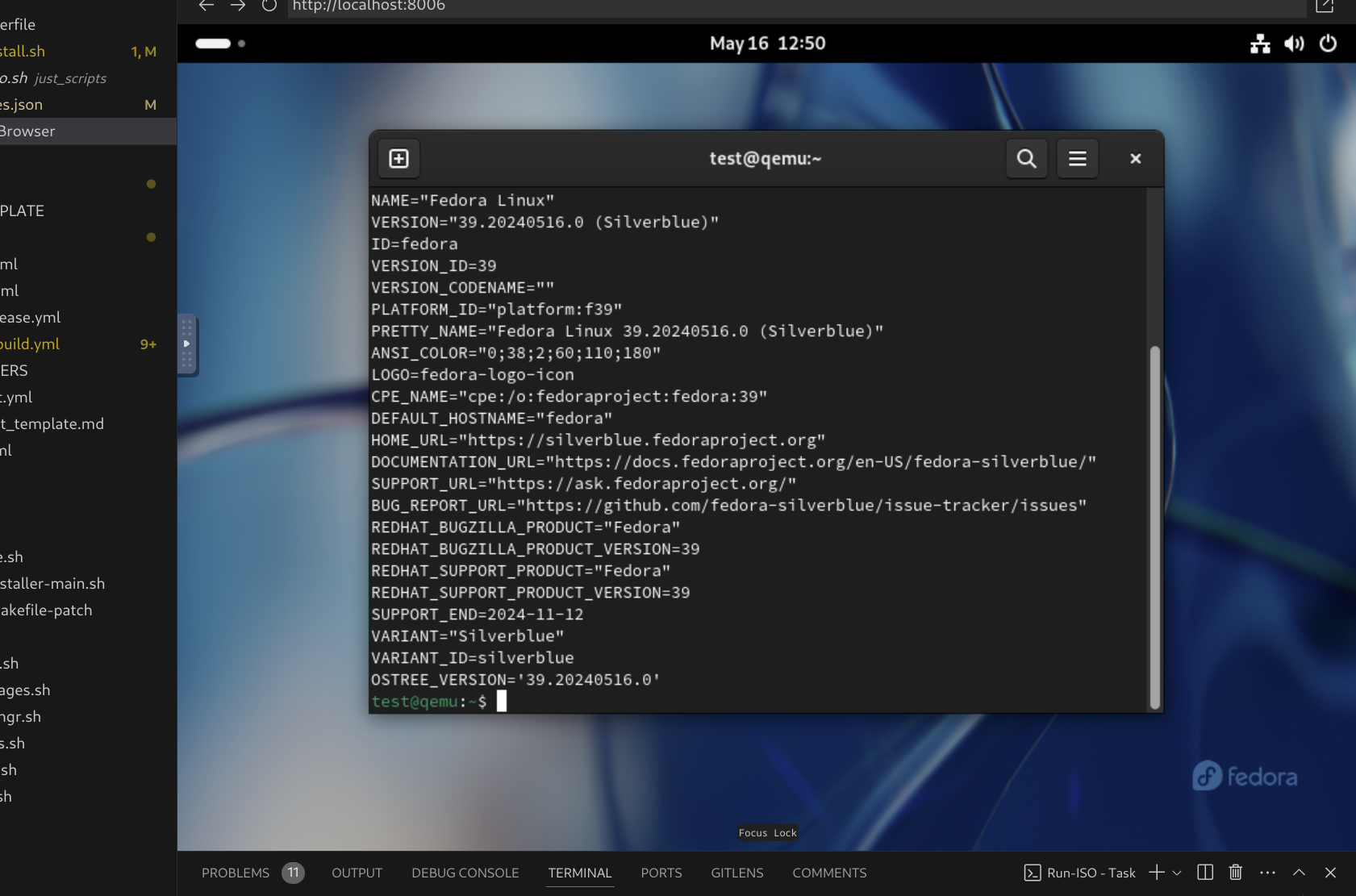Open the clock showing May 16 12:50
The height and width of the screenshot is (896, 1356).
point(767,44)
